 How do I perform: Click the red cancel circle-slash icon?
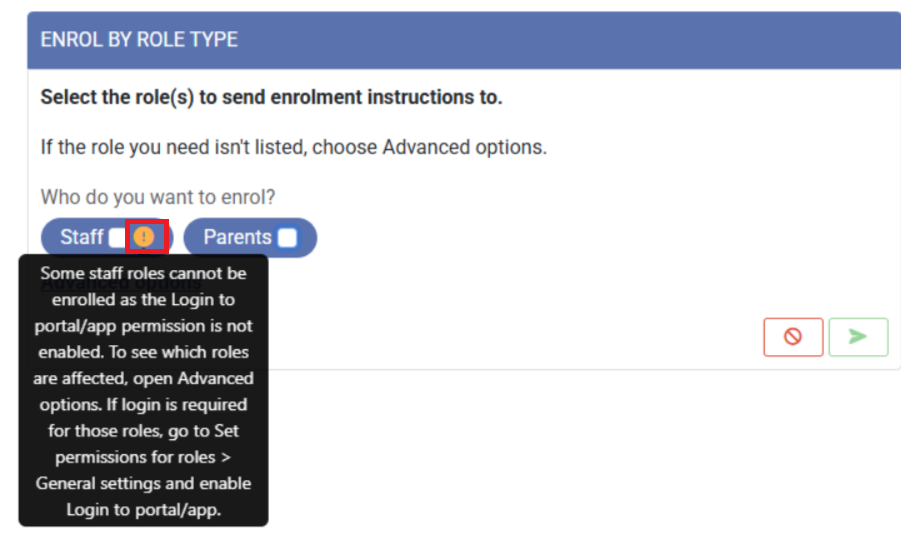coord(792,337)
